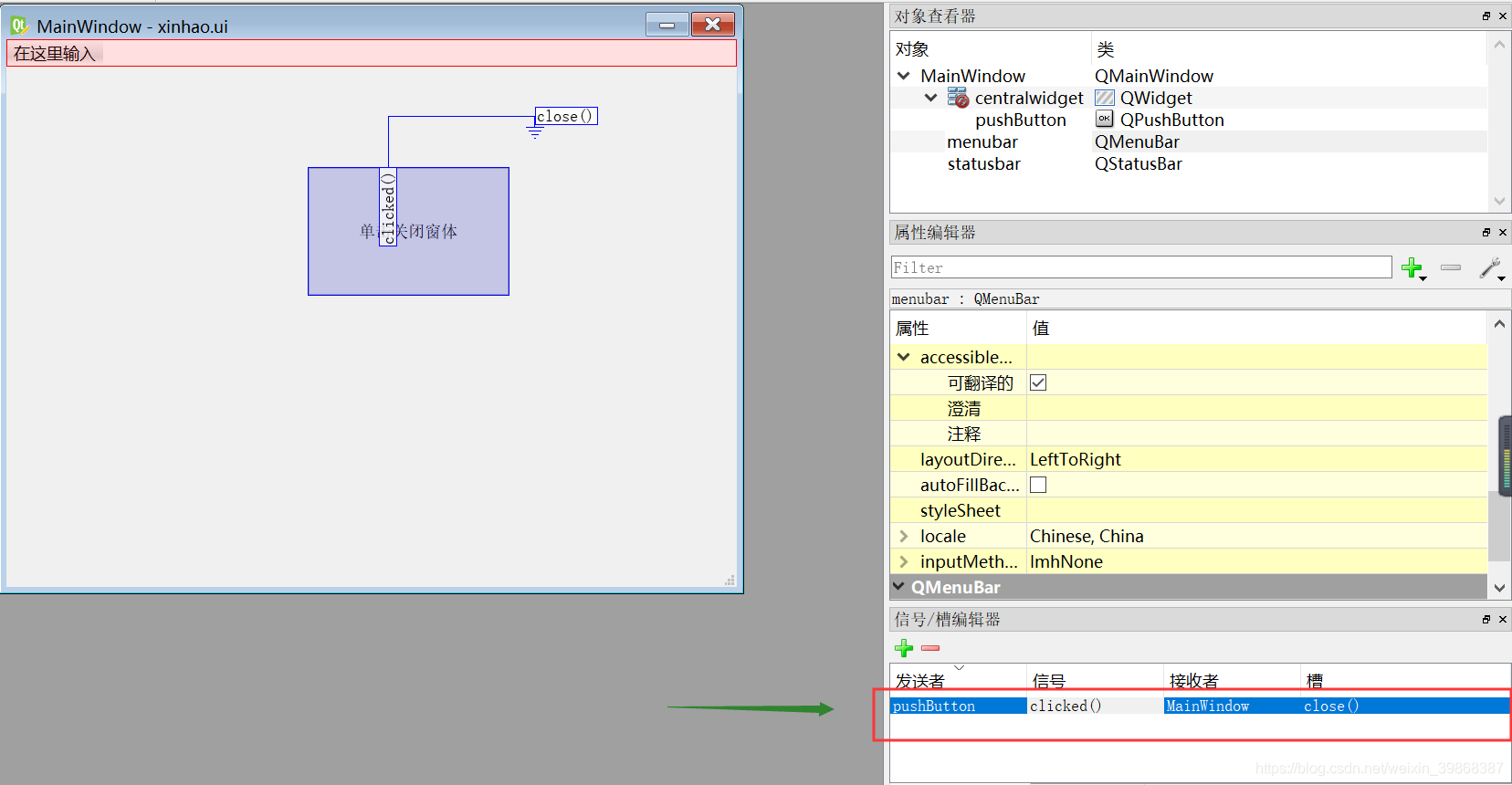This screenshot has width=1512, height=785.
Task: Select the clicked() signal cell
Action: (x=1095, y=706)
